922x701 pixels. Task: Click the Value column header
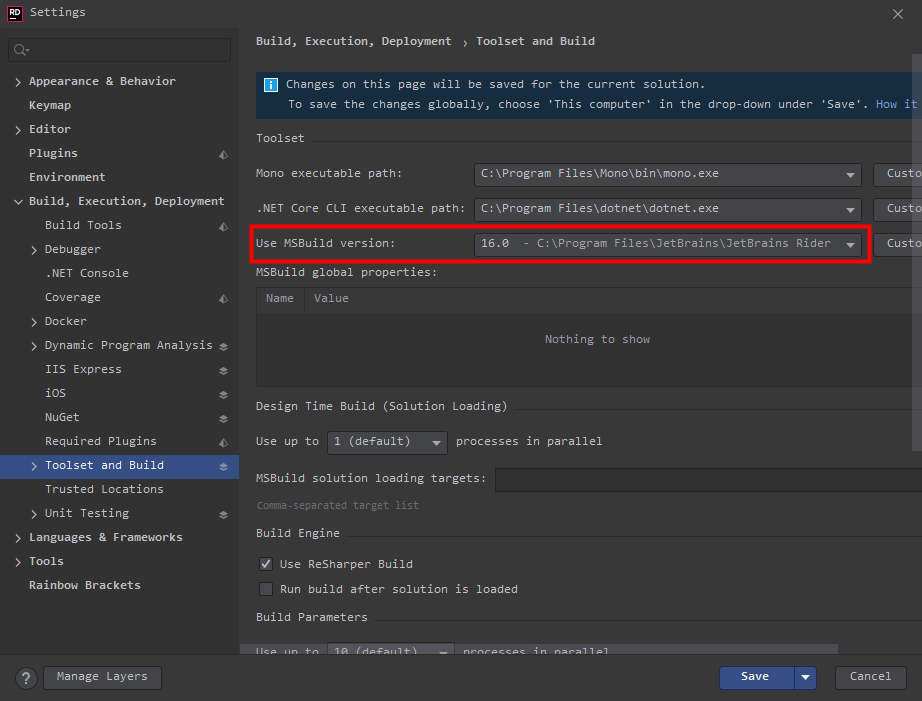click(331, 299)
